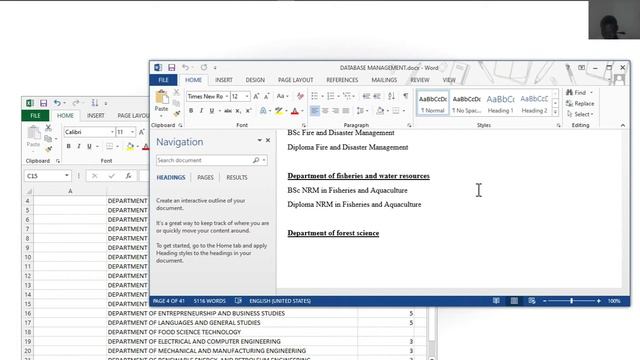Switch to Word's INSERT tab
Viewport: 640px width, 360px height.
tap(224, 80)
